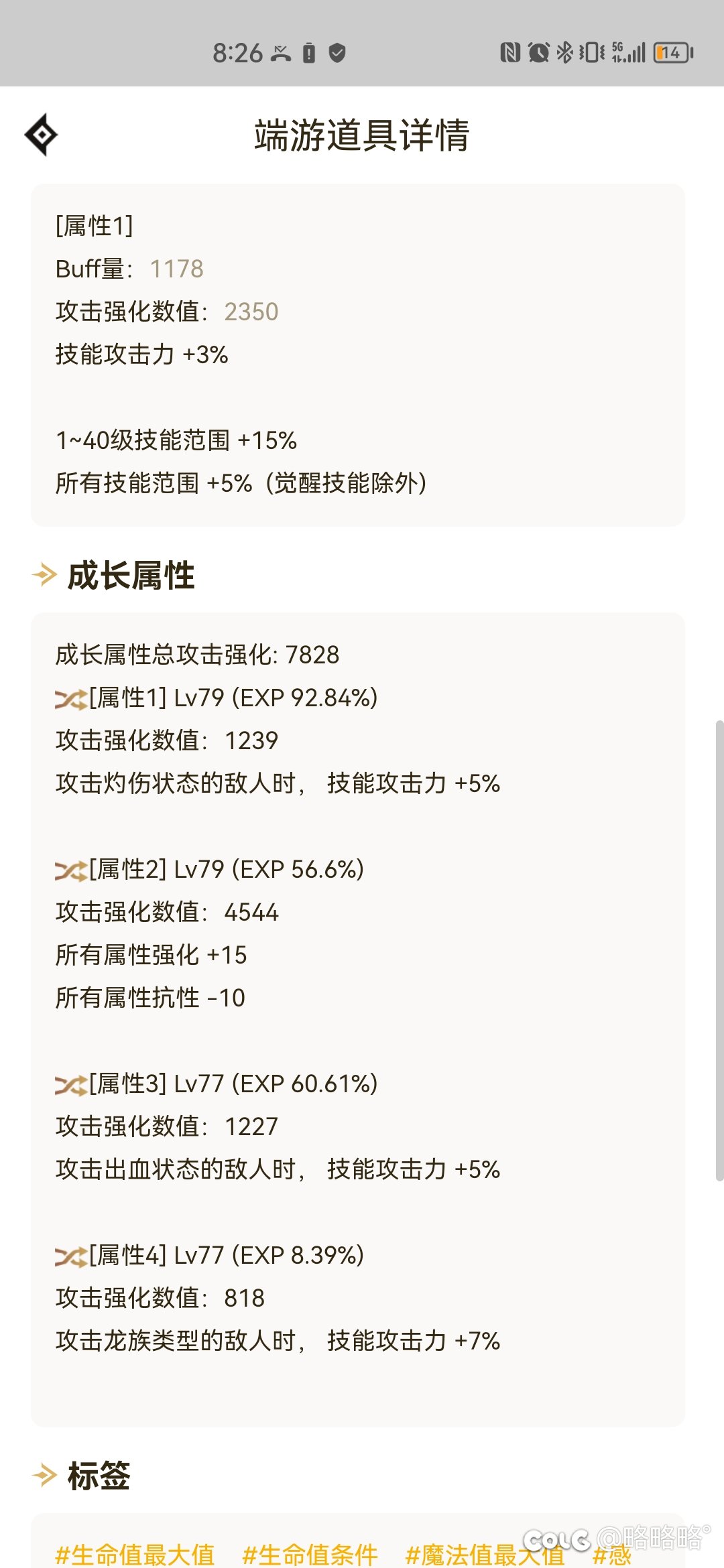724x1568 pixels.
Task: Click arrow icon beside 成长属性 heading
Action: (x=45, y=575)
